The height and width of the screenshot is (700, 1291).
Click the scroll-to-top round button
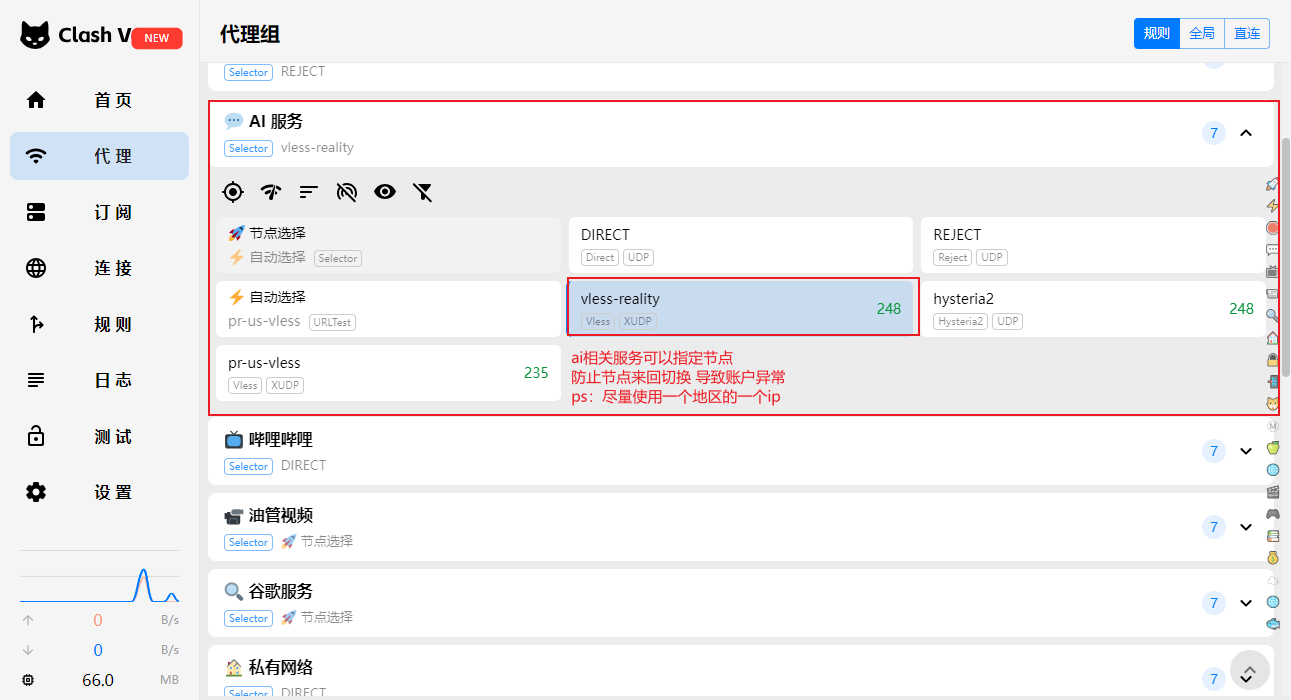pos(1249,671)
